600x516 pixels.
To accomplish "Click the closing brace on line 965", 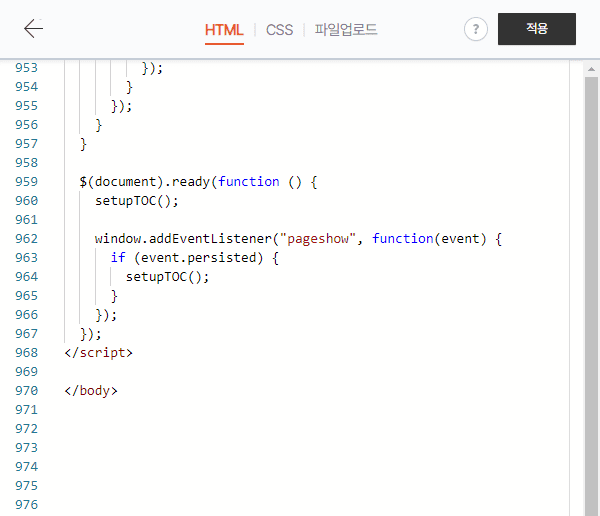I will tap(114, 296).
